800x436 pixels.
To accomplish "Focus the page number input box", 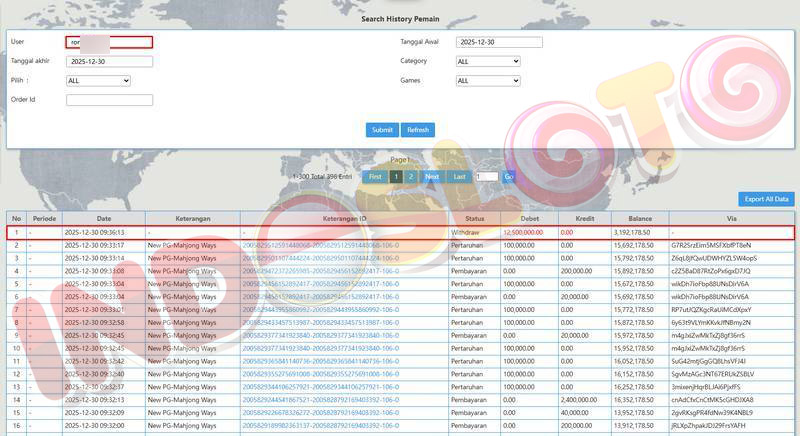I will (487, 176).
